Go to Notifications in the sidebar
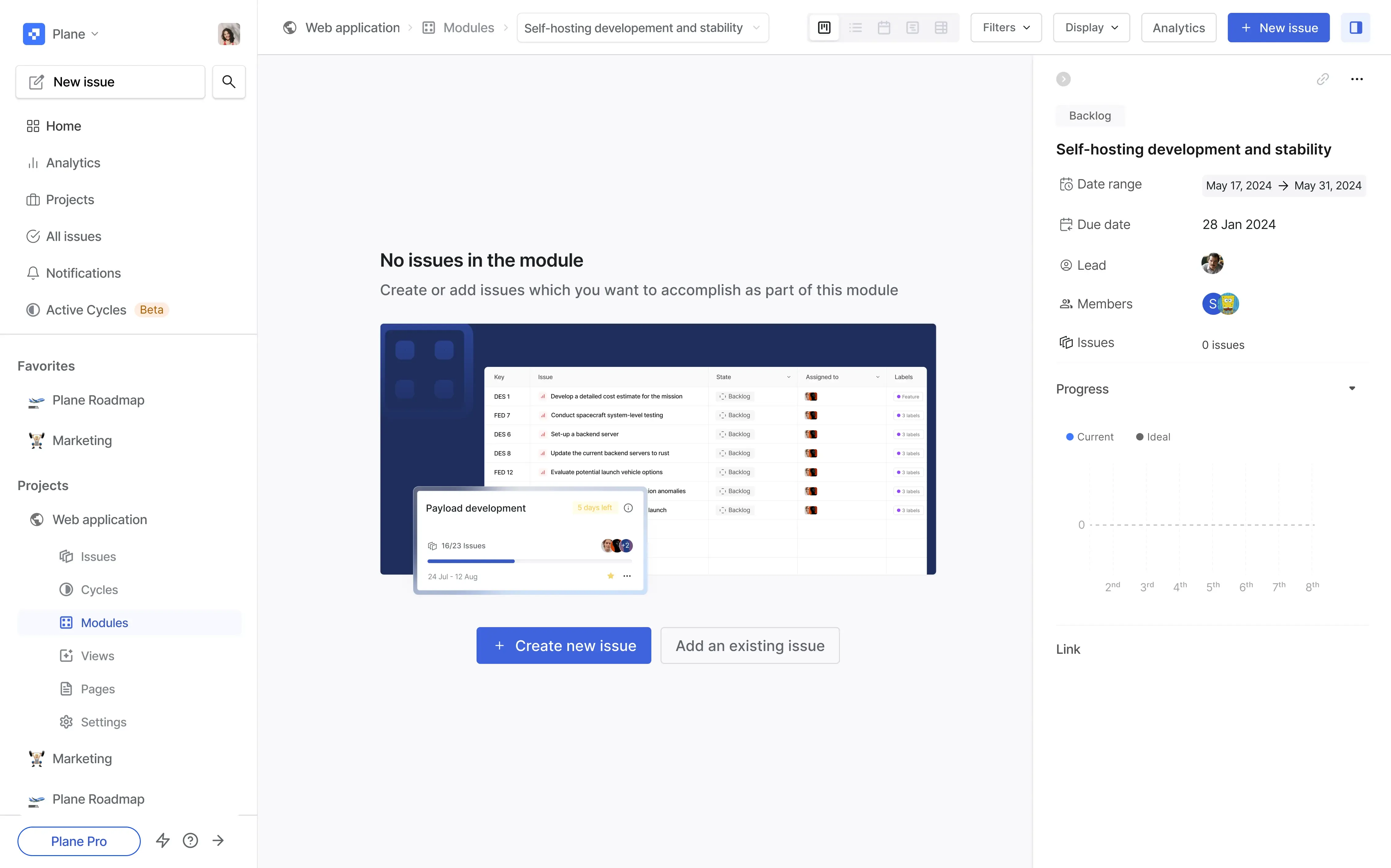The image size is (1391, 868). (x=83, y=273)
